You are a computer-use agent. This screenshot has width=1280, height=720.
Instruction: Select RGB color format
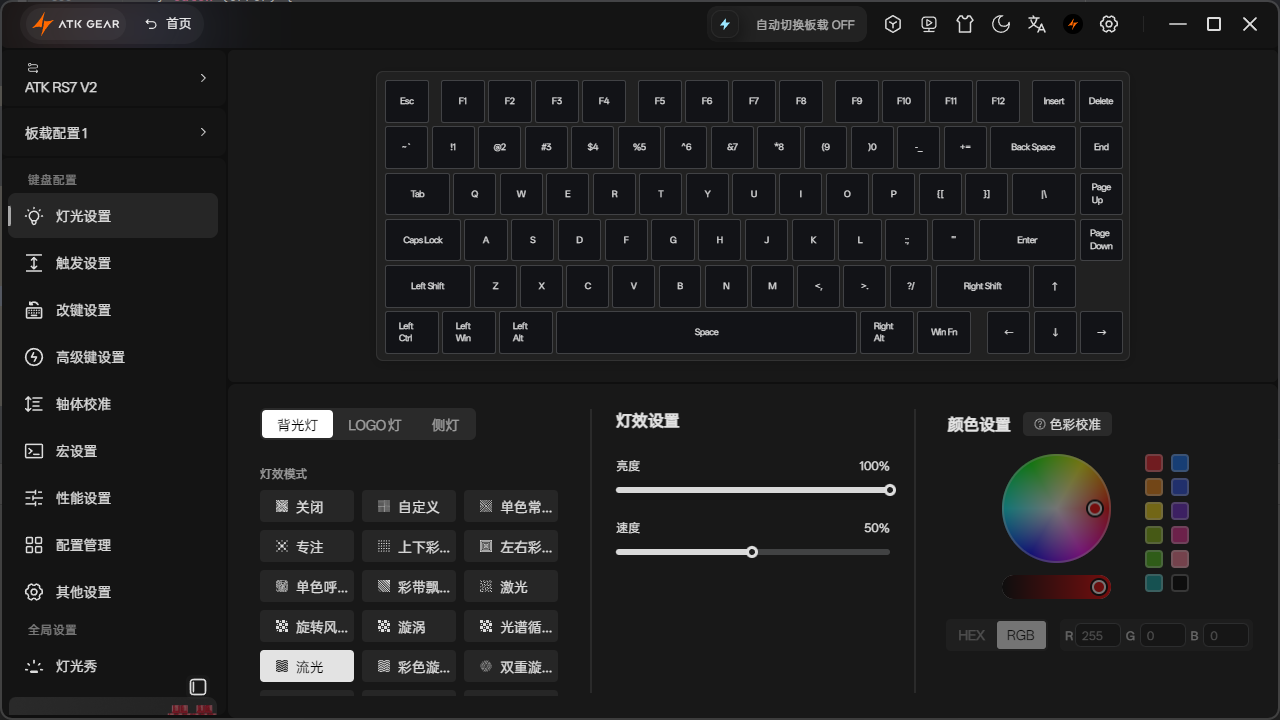(x=1021, y=635)
